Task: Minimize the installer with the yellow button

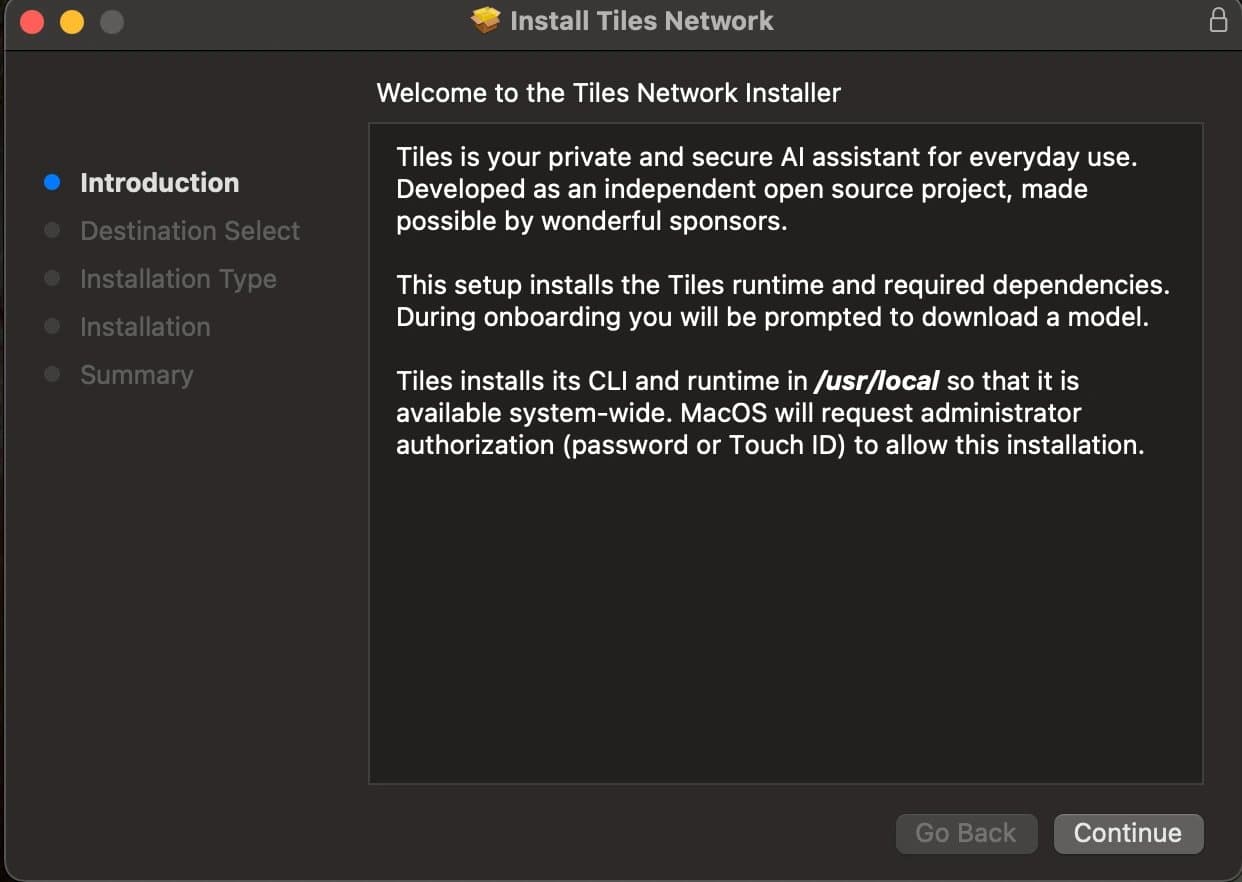Action: point(72,21)
